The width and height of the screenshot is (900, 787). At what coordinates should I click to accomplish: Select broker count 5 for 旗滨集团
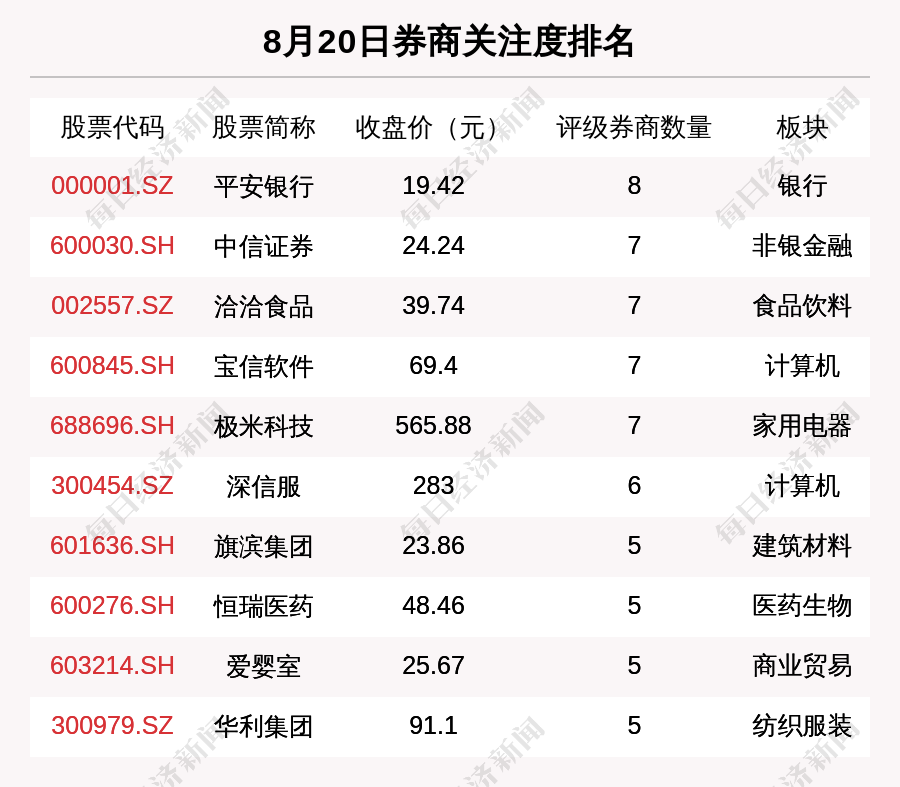(x=634, y=545)
